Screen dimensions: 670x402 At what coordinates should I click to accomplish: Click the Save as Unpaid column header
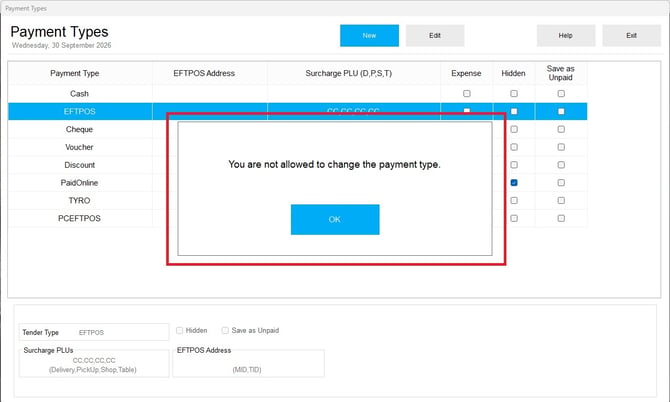561,73
